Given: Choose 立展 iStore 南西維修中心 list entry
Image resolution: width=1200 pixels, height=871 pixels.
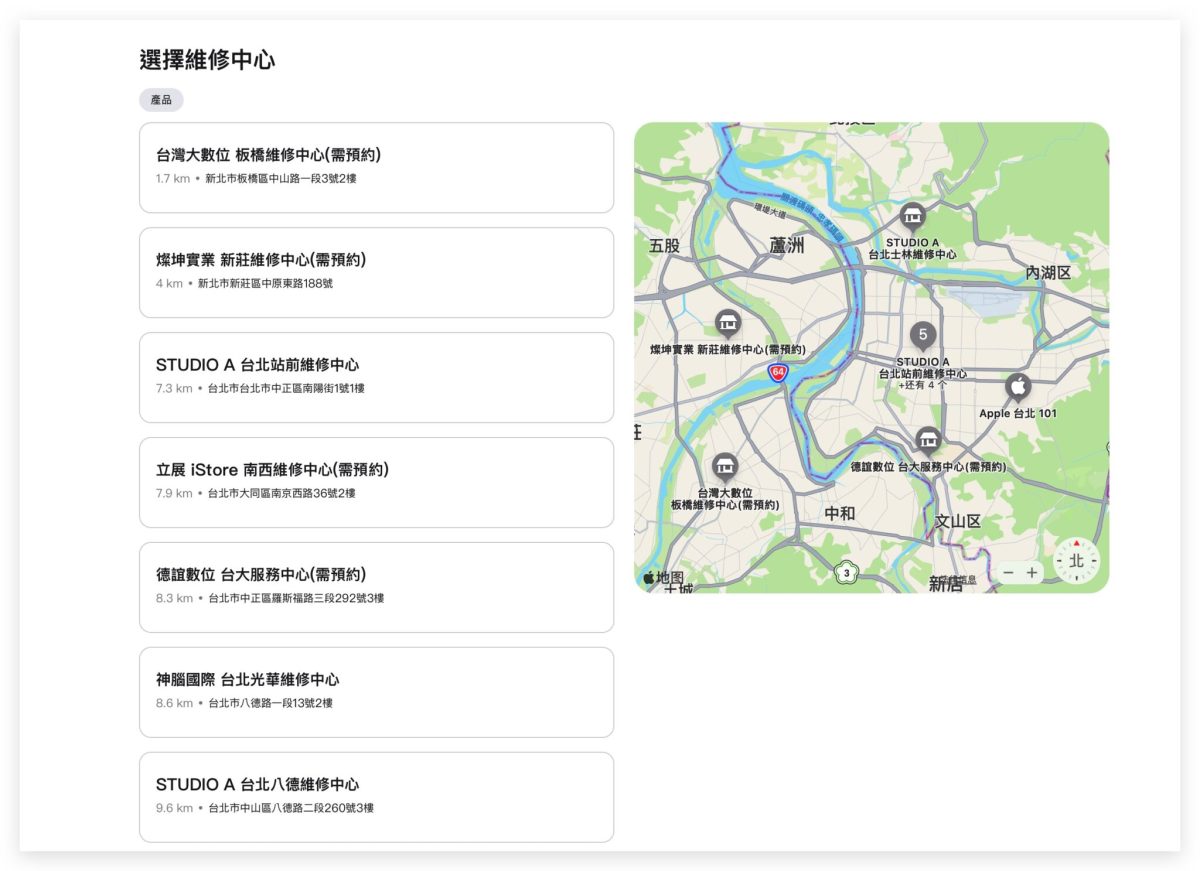Looking at the screenshot, I should point(377,482).
